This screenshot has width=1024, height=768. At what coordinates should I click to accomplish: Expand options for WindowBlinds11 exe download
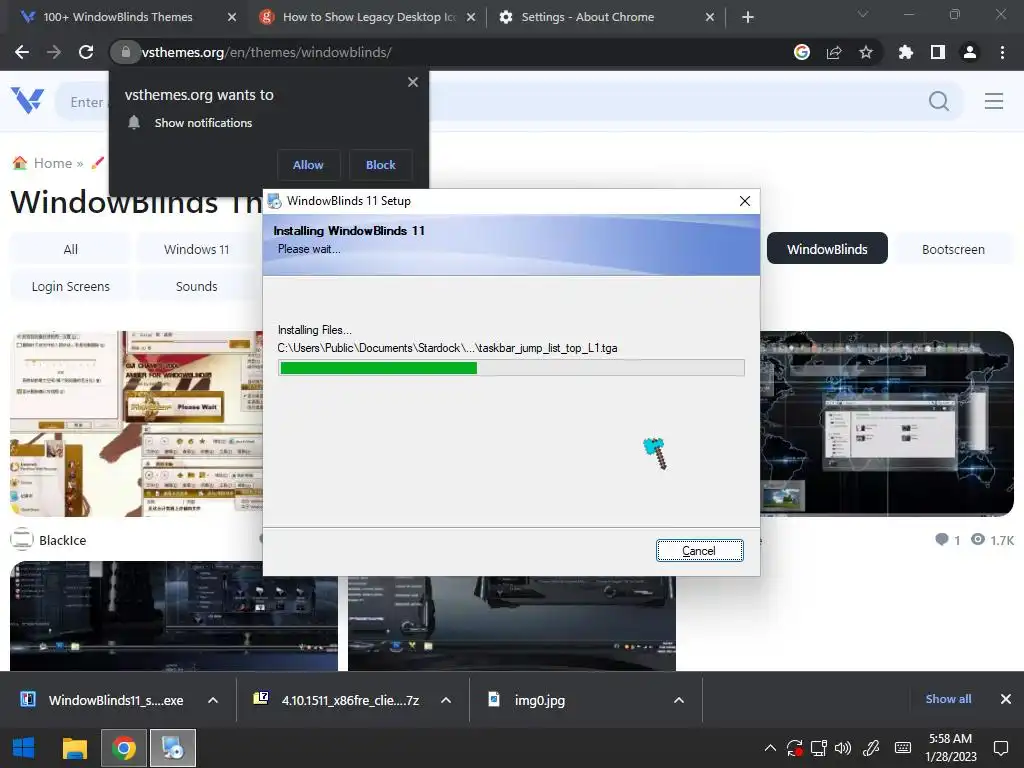pyautogui.click(x=213, y=700)
